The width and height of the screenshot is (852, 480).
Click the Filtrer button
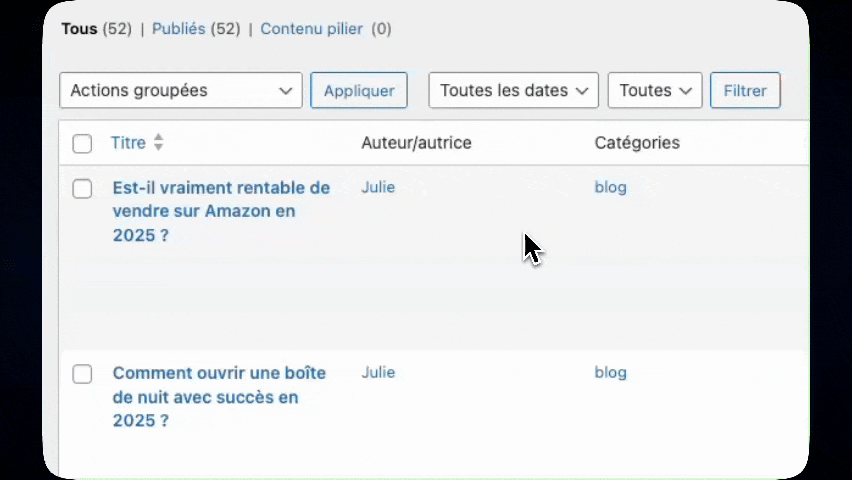[x=745, y=90]
